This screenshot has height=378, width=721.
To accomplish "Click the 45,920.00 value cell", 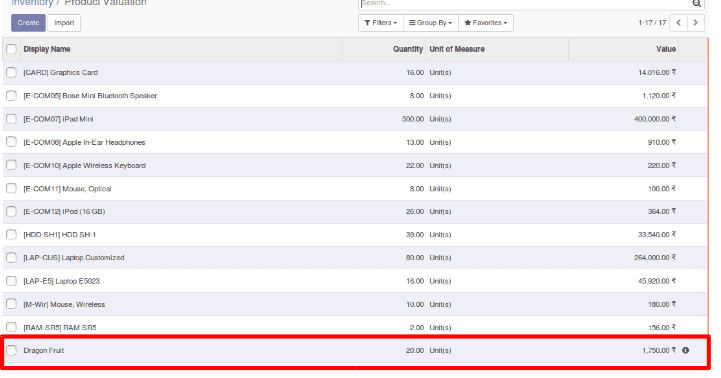I will click(657, 281).
